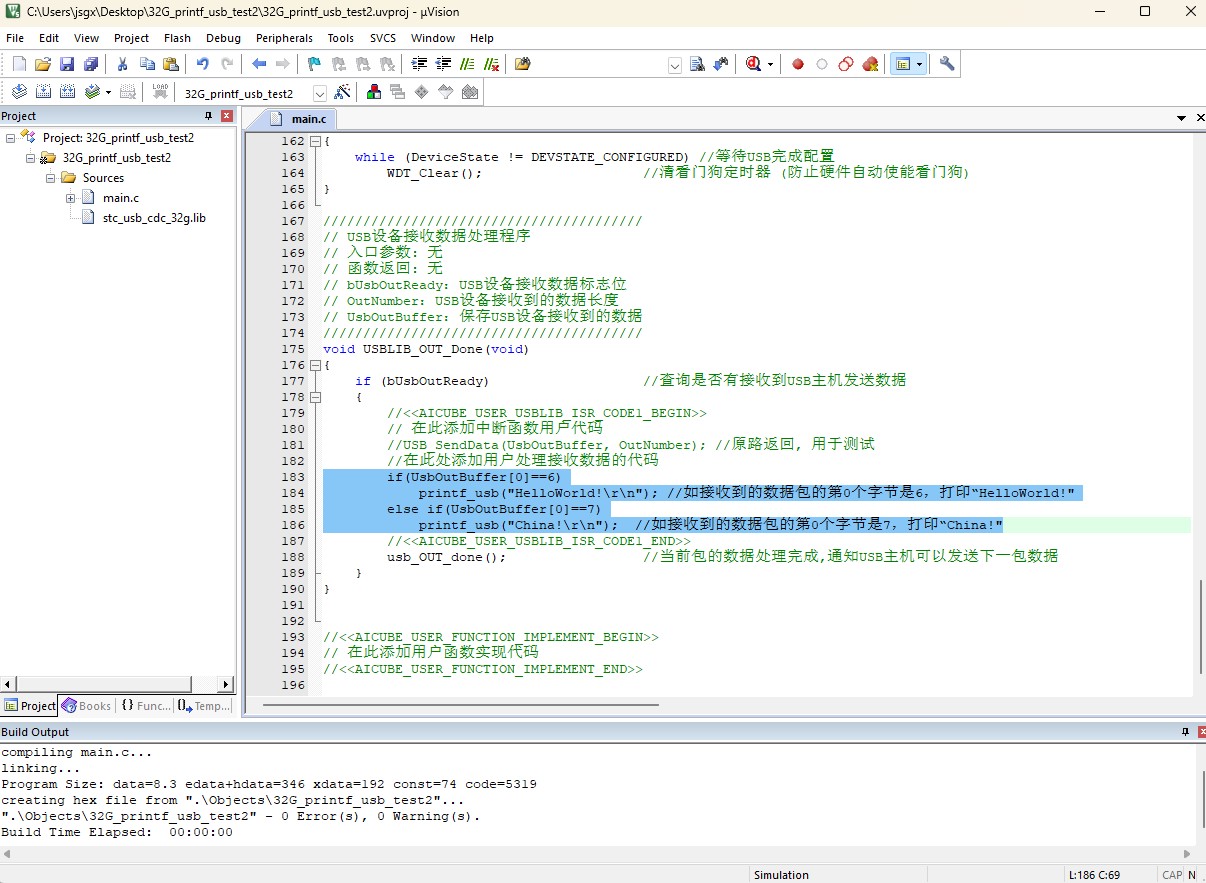Open the Debug menu
The height and width of the screenshot is (883, 1206).
pyautogui.click(x=223, y=38)
